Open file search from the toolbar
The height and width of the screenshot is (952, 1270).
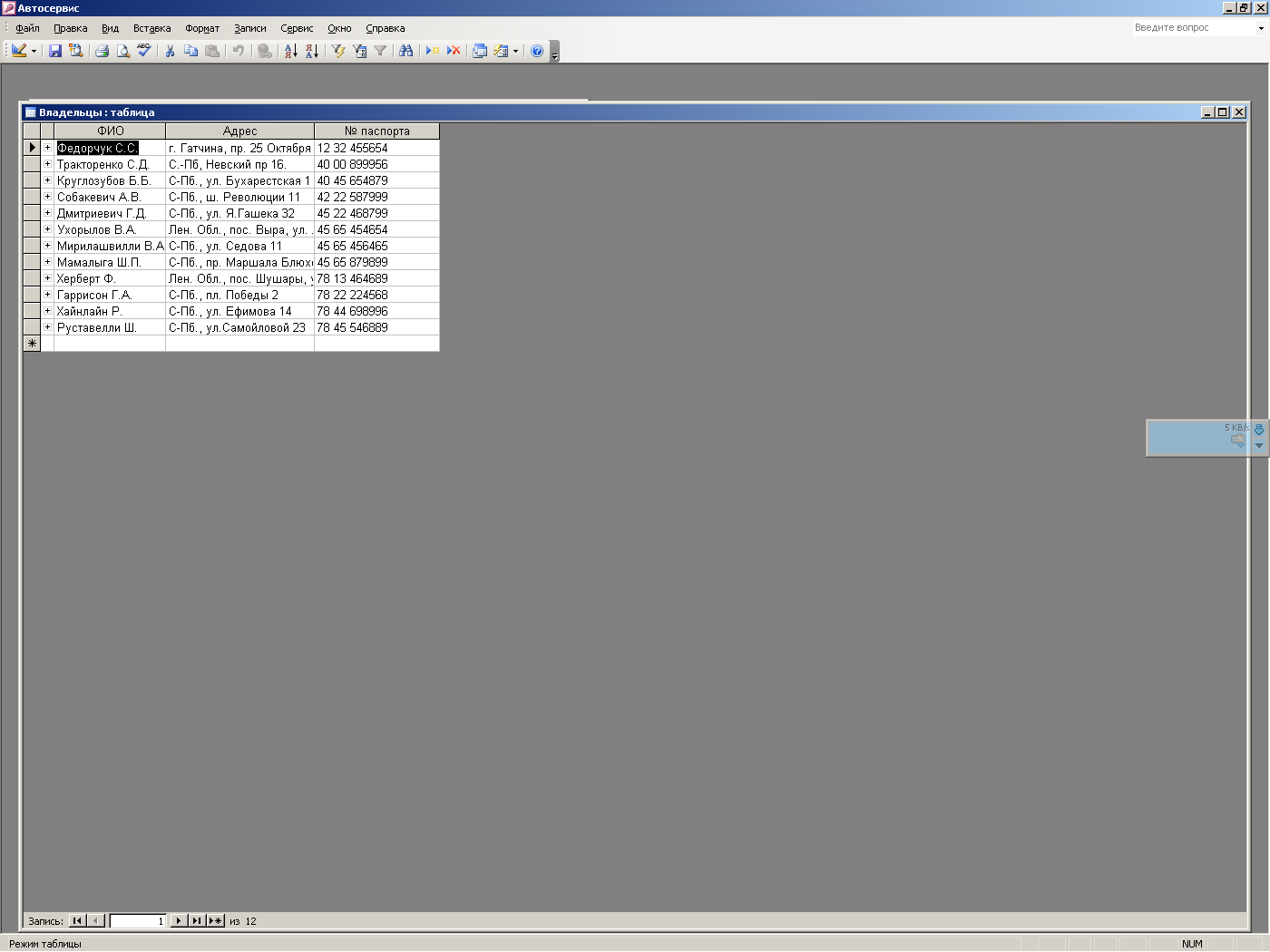point(76,51)
